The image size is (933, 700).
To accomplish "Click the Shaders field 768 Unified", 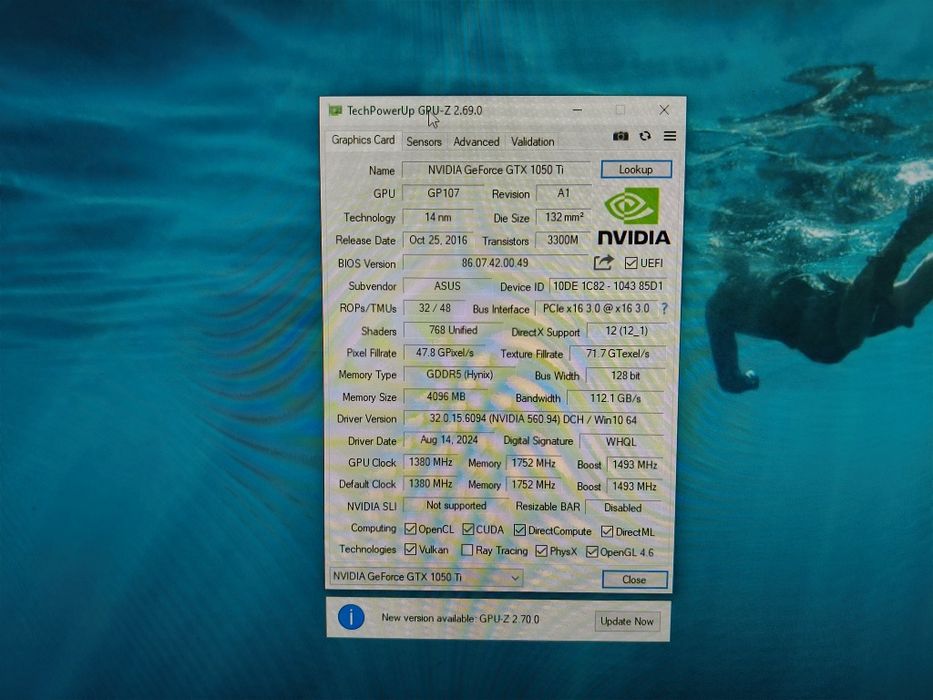I will (453, 330).
